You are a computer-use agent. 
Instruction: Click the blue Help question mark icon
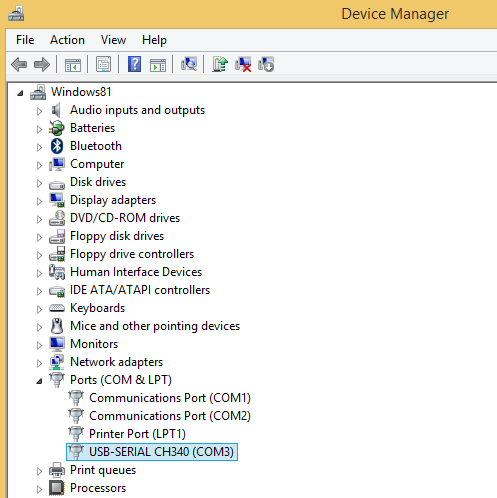tap(134, 64)
